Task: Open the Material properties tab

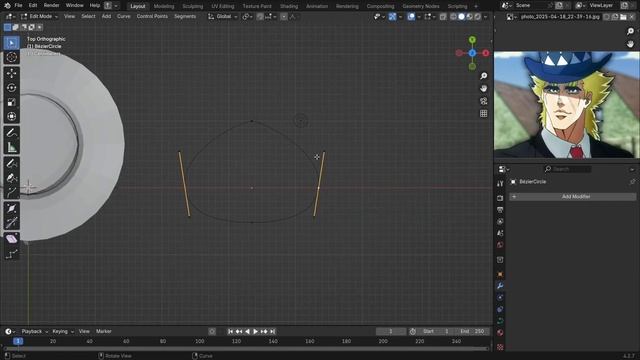Action: coord(500,333)
